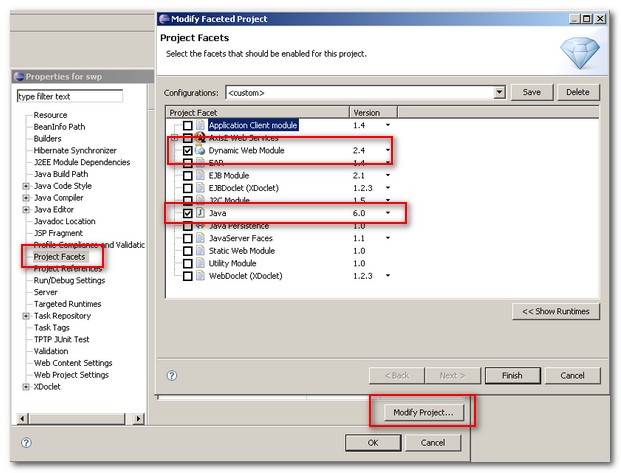Uncheck the Dynamic Web Module checkbox
Viewport: 621px width, 473px height.
[x=188, y=151]
